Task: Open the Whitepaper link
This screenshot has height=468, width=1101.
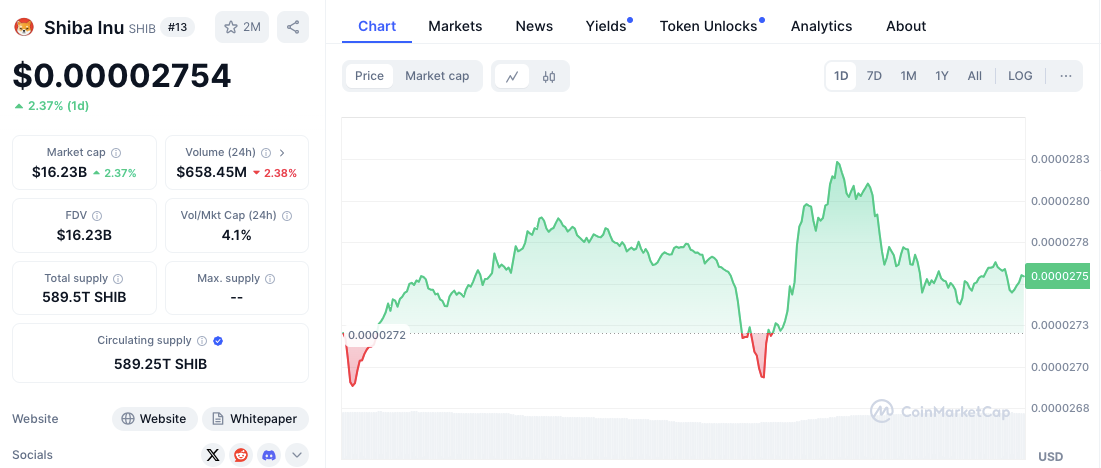Action: (x=256, y=419)
